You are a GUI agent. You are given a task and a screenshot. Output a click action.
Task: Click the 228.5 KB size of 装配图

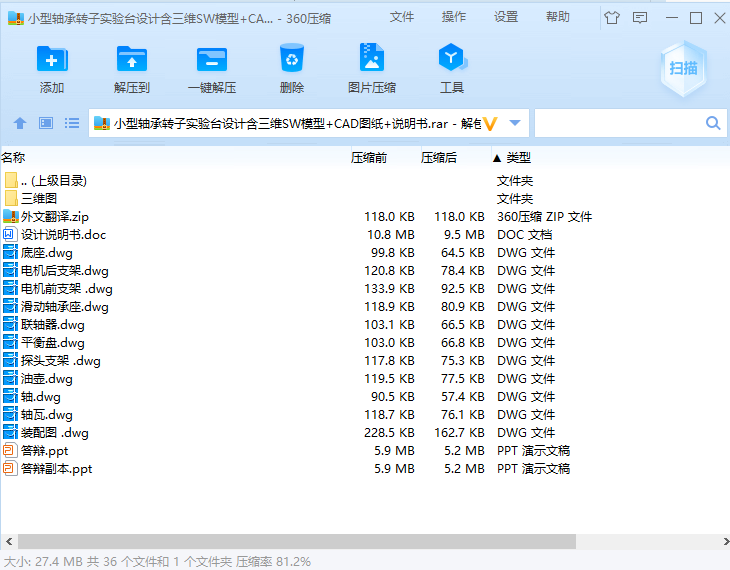tap(389, 433)
